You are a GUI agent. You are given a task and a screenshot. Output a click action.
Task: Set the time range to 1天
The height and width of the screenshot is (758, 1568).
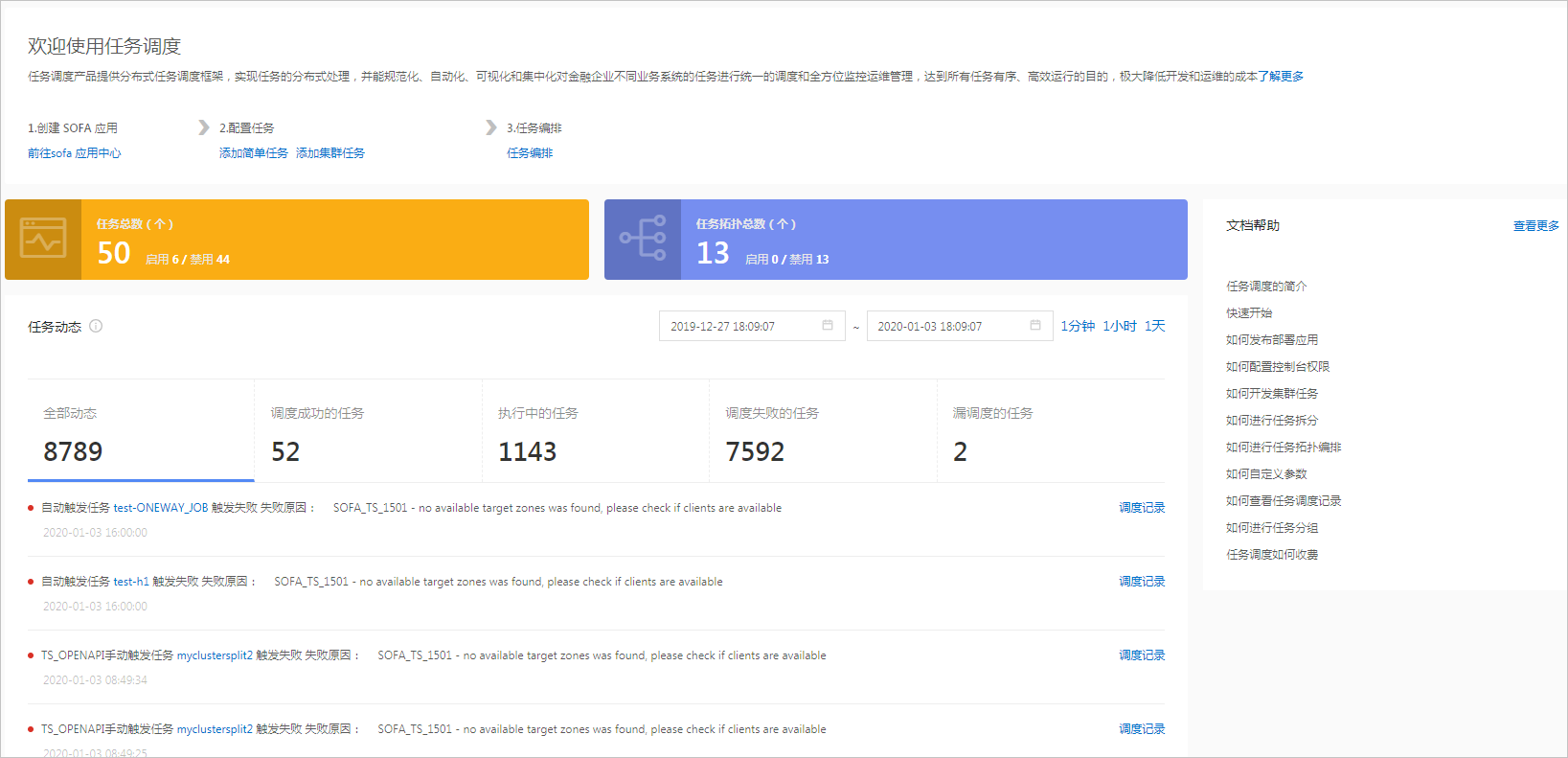pyautogui.click(x=1154, y=326)
